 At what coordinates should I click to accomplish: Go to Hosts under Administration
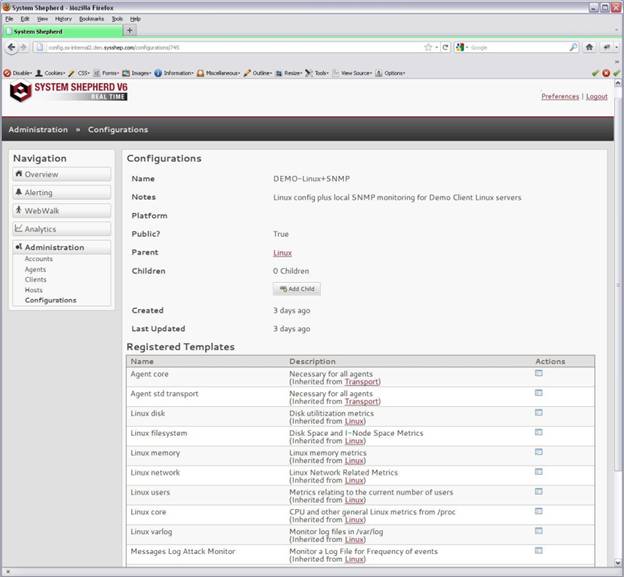click(x=33, y=290)
